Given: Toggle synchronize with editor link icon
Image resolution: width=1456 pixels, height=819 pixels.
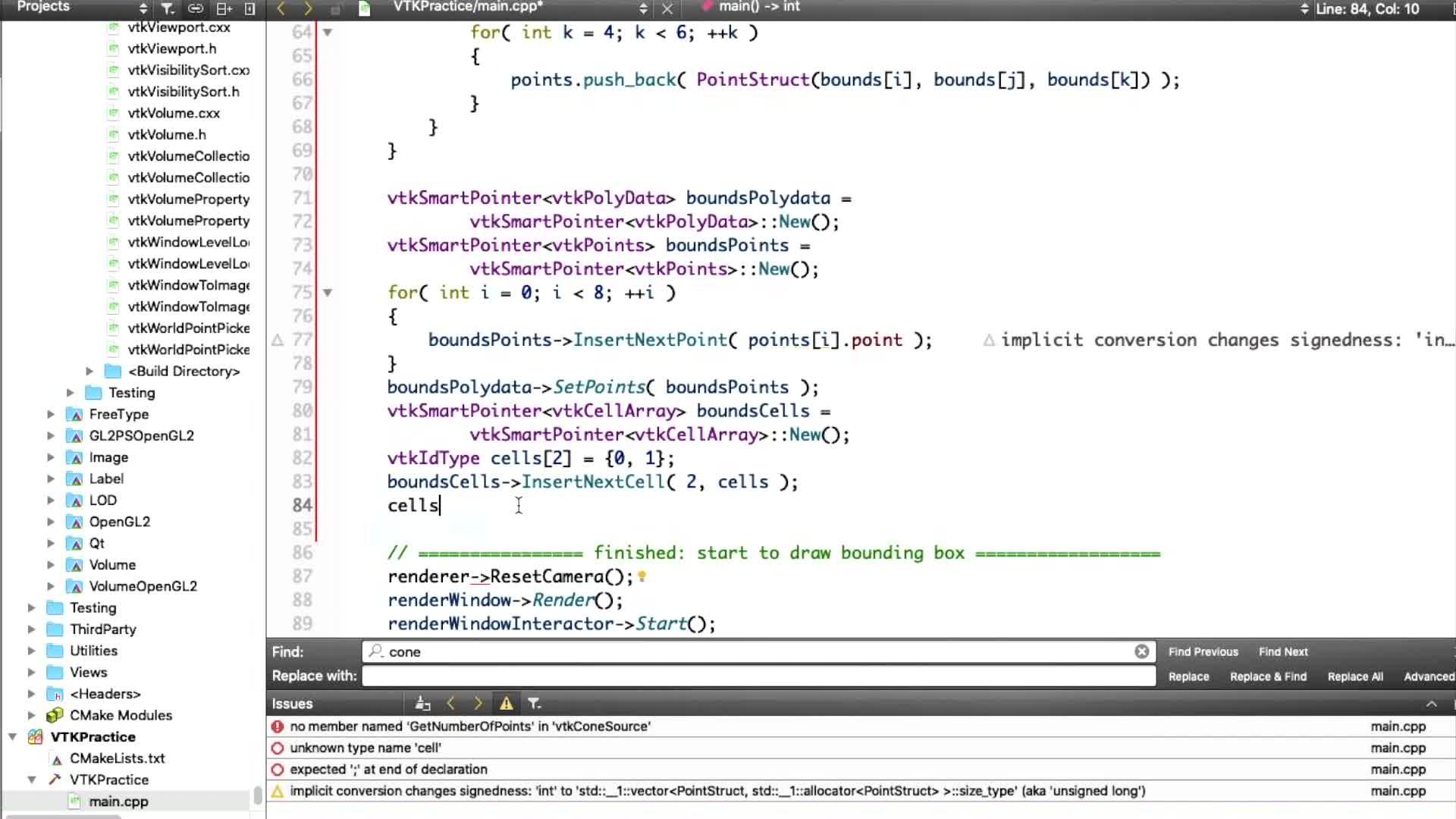Looking at the screenshot, I should pyautogui.click(x=196, y=8).
